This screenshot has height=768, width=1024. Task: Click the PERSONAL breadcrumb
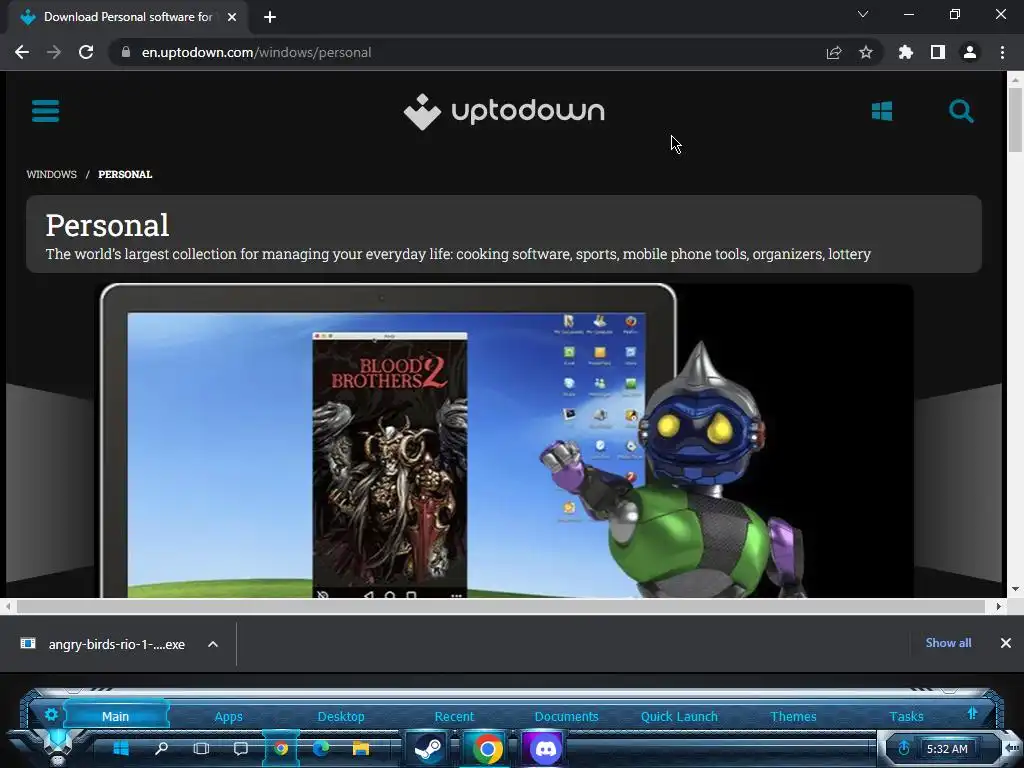click(125, 174)
